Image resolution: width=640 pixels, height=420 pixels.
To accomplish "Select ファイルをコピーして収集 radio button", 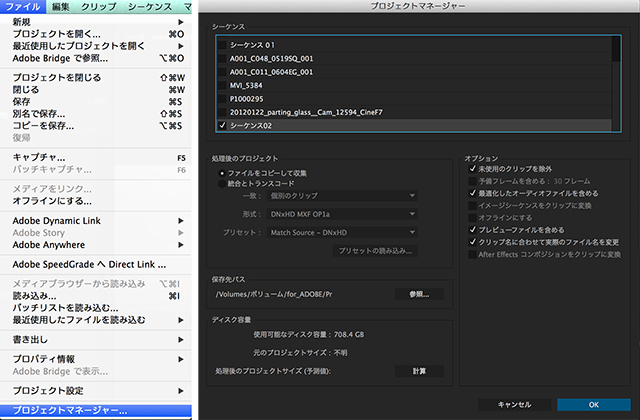I will [222, 173].
